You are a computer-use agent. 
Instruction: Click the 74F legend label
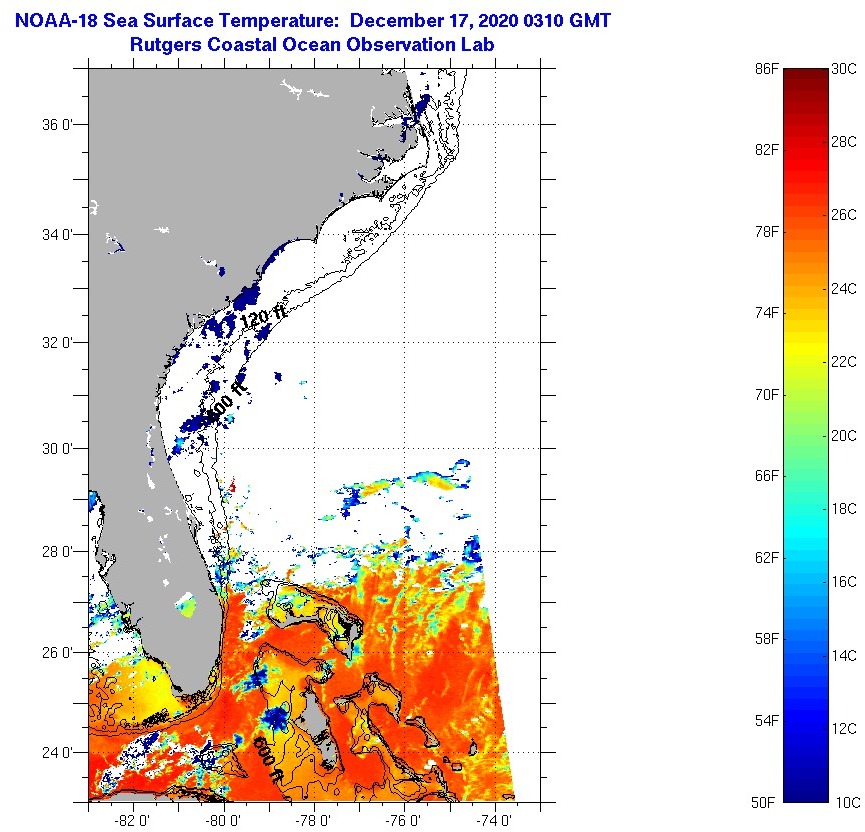pos(766,313)
